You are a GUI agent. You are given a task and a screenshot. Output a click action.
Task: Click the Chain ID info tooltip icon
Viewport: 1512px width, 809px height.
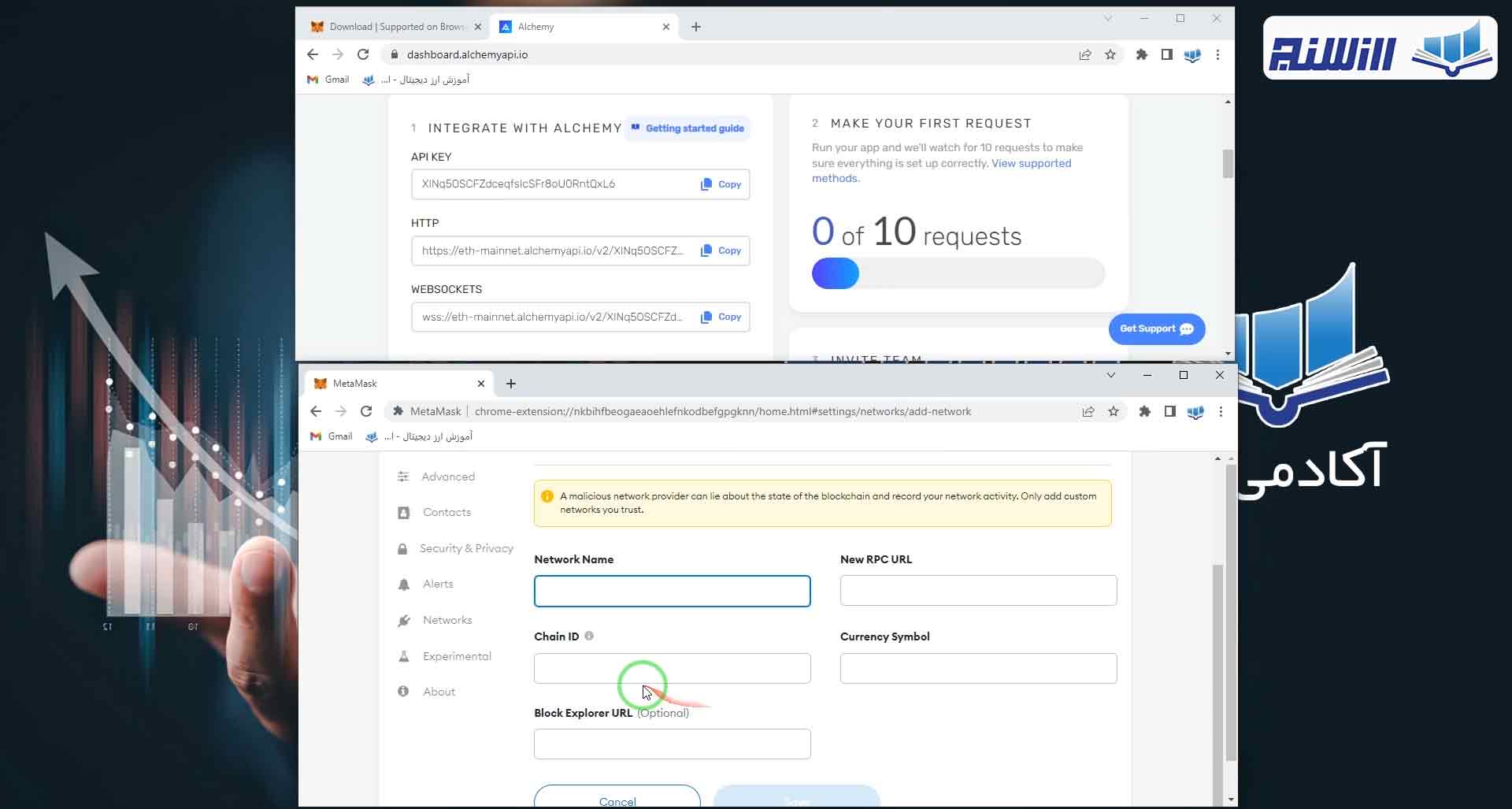589,636
